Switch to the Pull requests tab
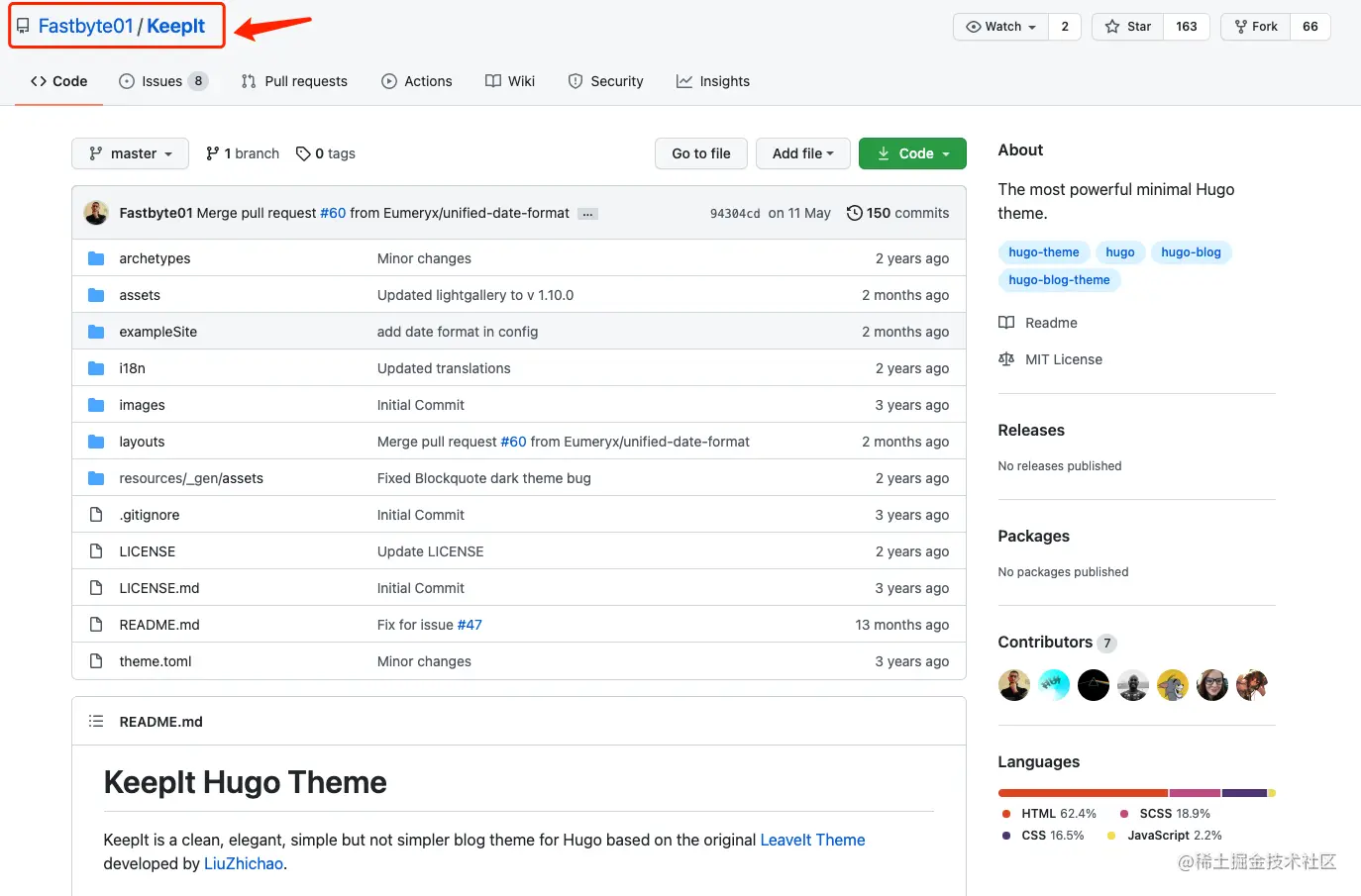Viewport: 1361px width, 896px height. tap(294, 81)
